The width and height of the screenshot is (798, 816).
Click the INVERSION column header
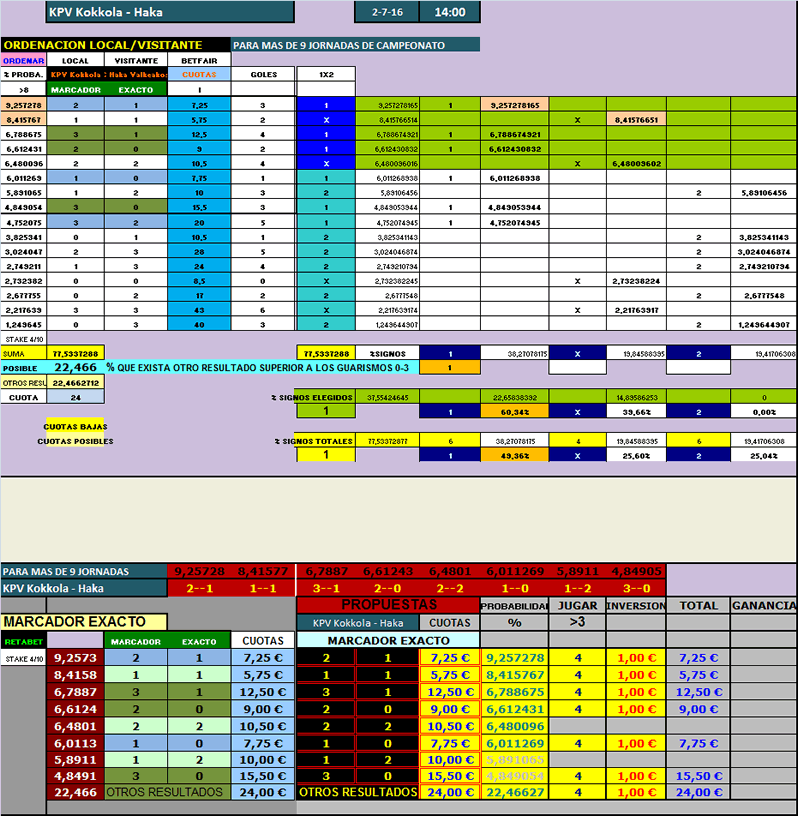point(636,606)
